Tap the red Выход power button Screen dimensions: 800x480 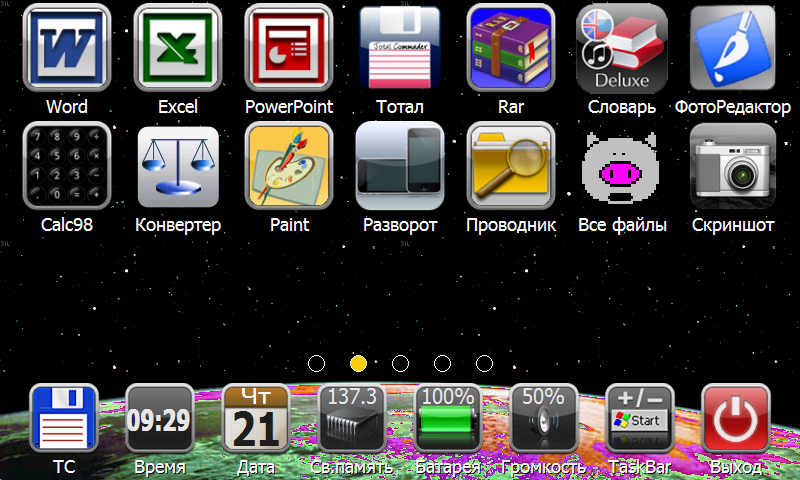pyautogui.click(x=736, y=418)
